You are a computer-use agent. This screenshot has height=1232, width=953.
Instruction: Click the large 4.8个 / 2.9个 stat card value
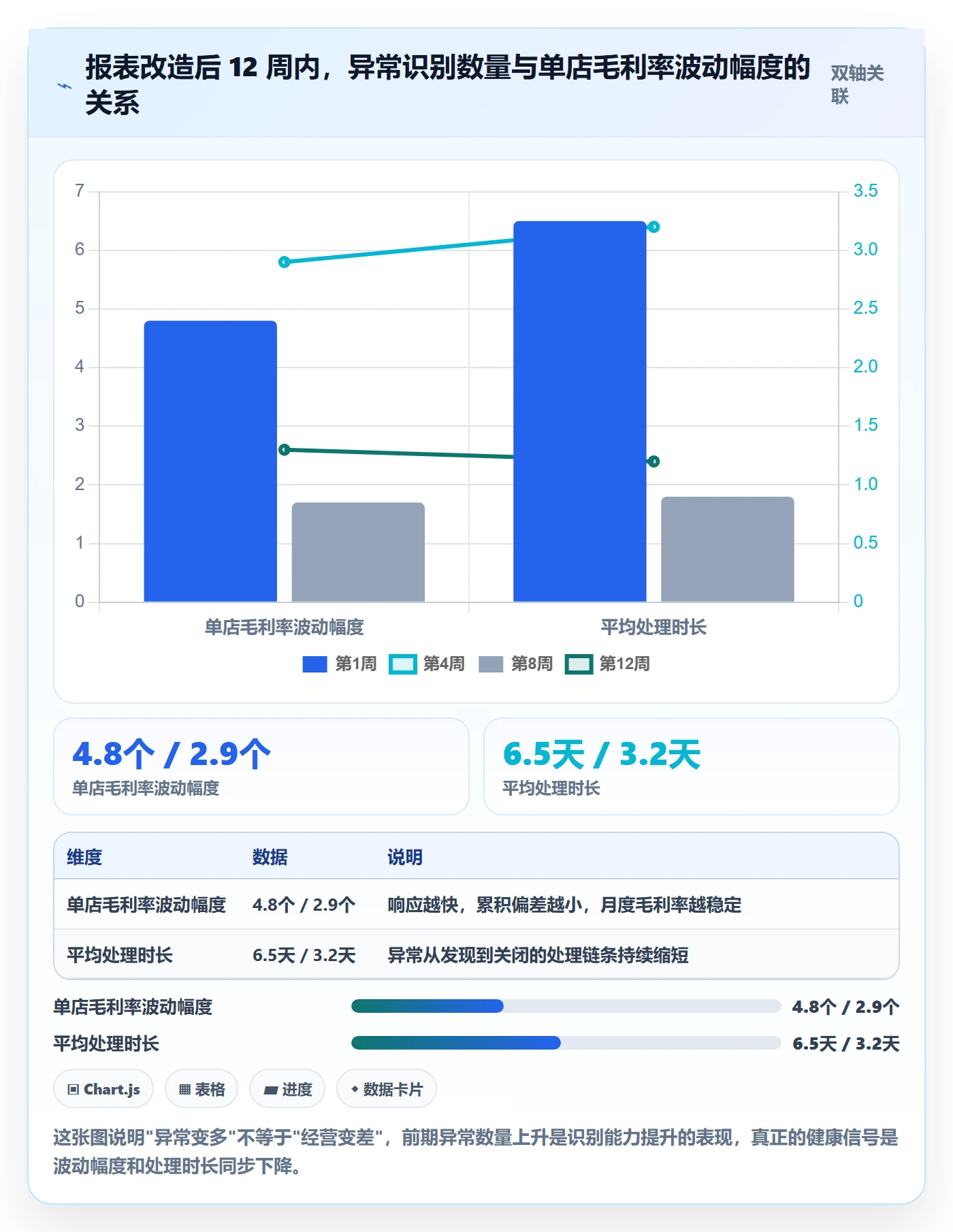point(172,753)
